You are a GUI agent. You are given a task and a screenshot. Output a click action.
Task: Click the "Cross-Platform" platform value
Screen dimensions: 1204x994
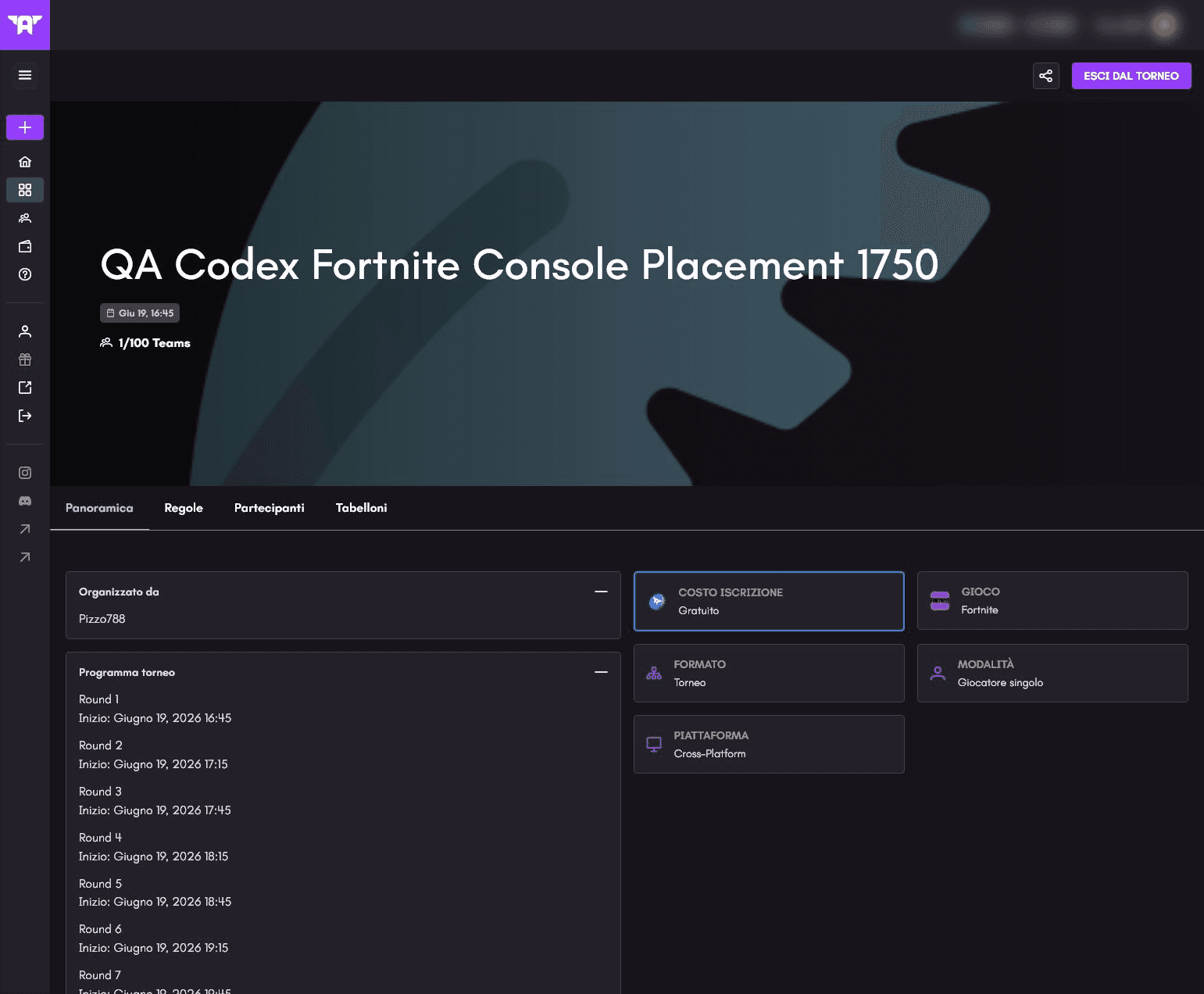point(709,754)
